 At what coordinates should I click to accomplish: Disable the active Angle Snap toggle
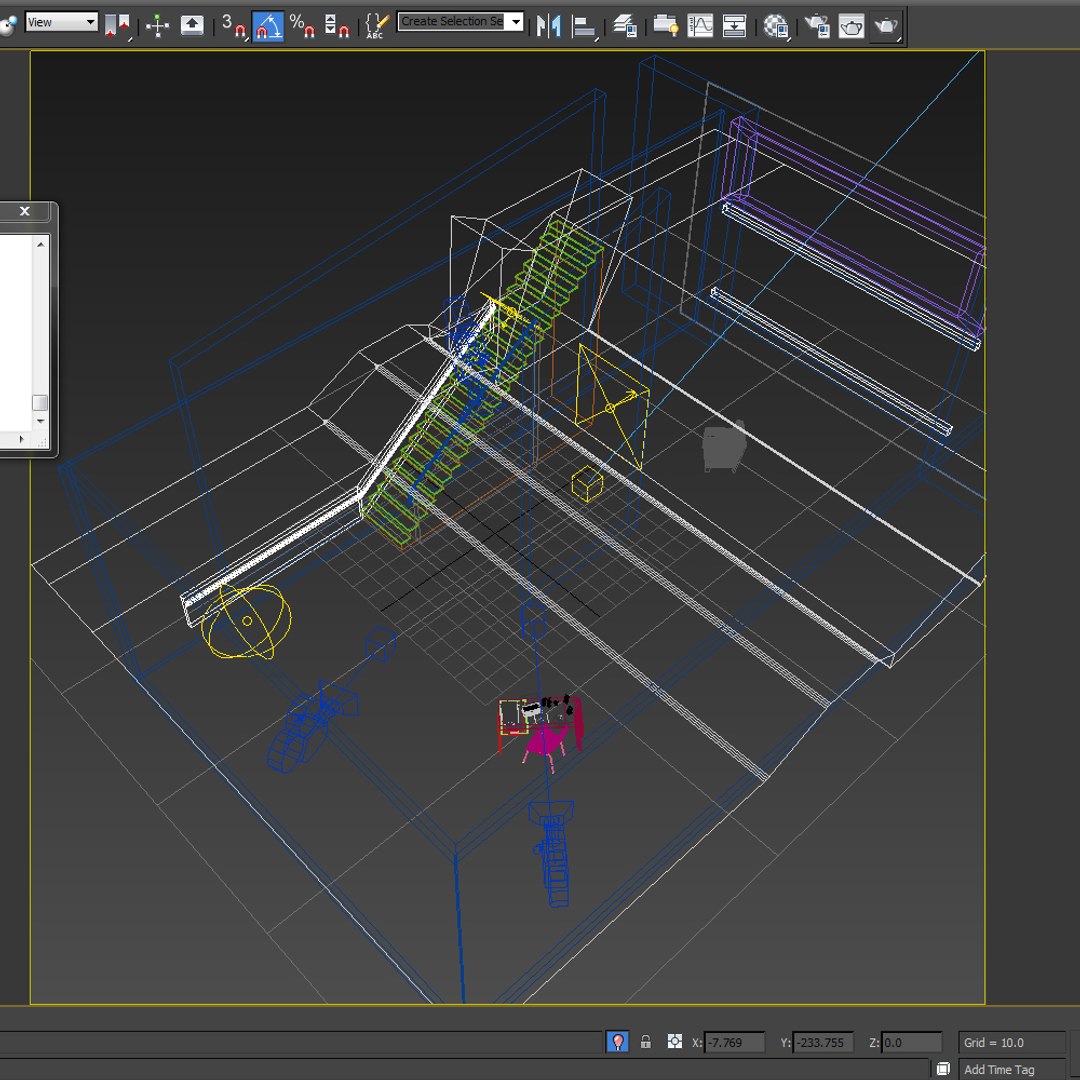pyautogui.click(x=268, y=26)
